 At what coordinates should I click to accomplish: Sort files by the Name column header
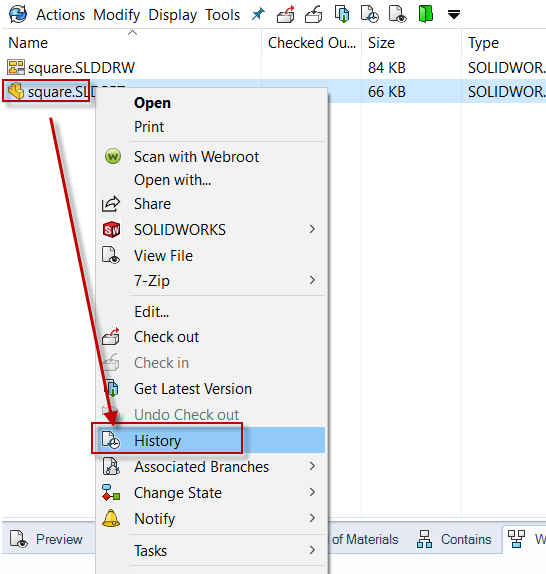tap(132, 43)
